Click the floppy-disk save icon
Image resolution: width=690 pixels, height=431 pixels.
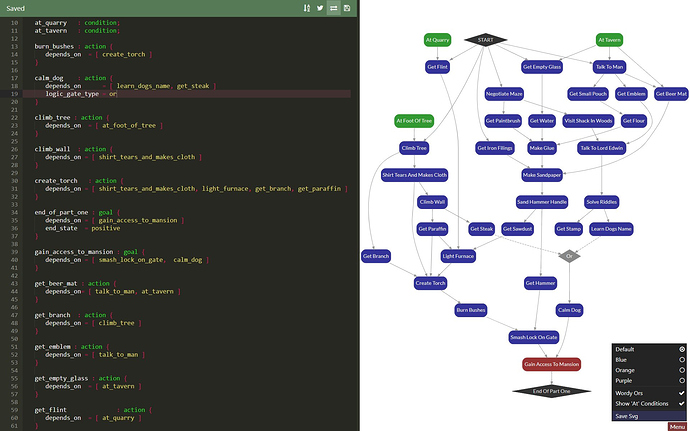347,8
